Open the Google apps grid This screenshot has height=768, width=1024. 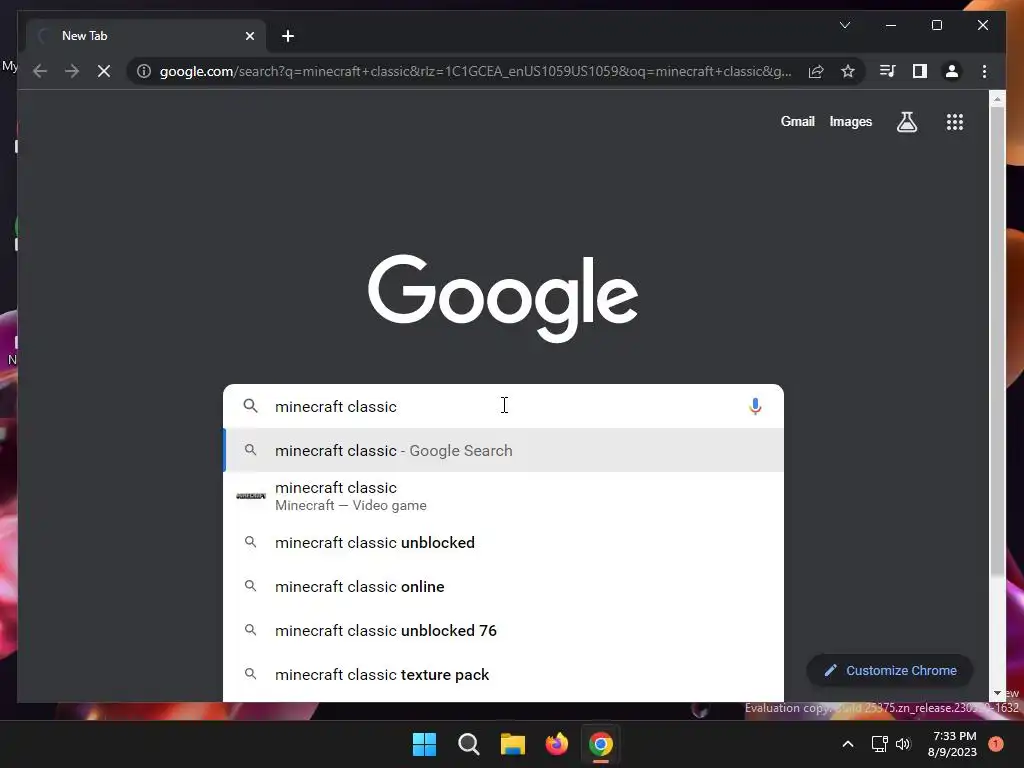click(955, 121)
